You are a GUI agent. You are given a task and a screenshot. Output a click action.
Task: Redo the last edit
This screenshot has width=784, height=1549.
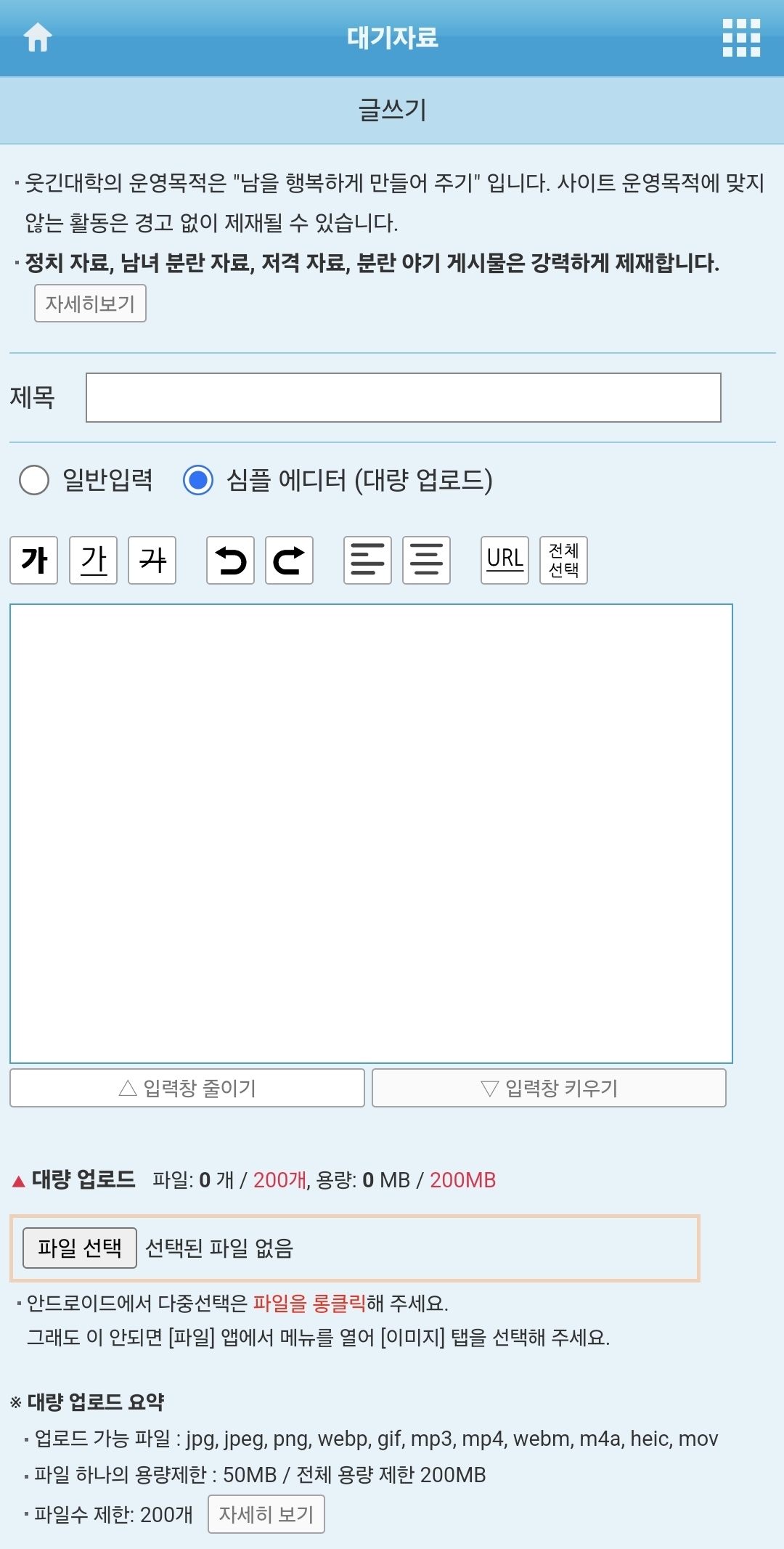click(x=289, y=560)
